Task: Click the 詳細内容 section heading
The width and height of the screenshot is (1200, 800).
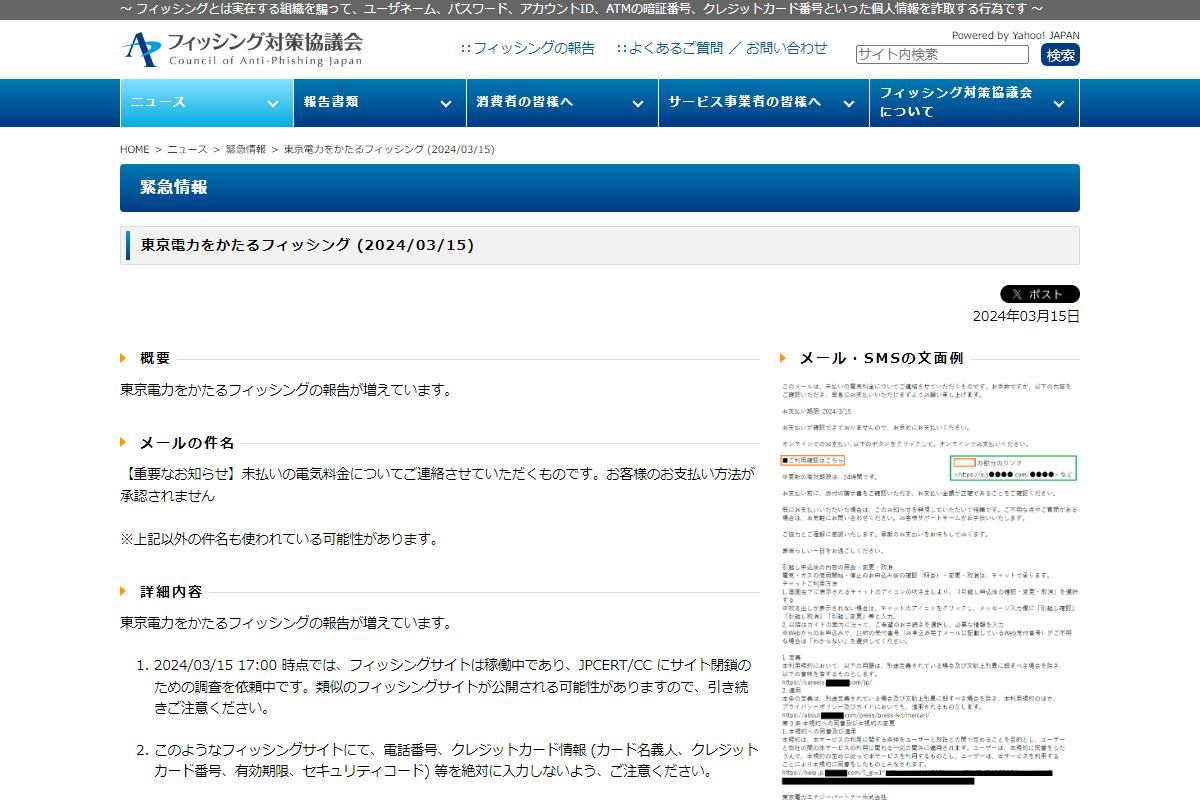Action: [x=171, y=592]
